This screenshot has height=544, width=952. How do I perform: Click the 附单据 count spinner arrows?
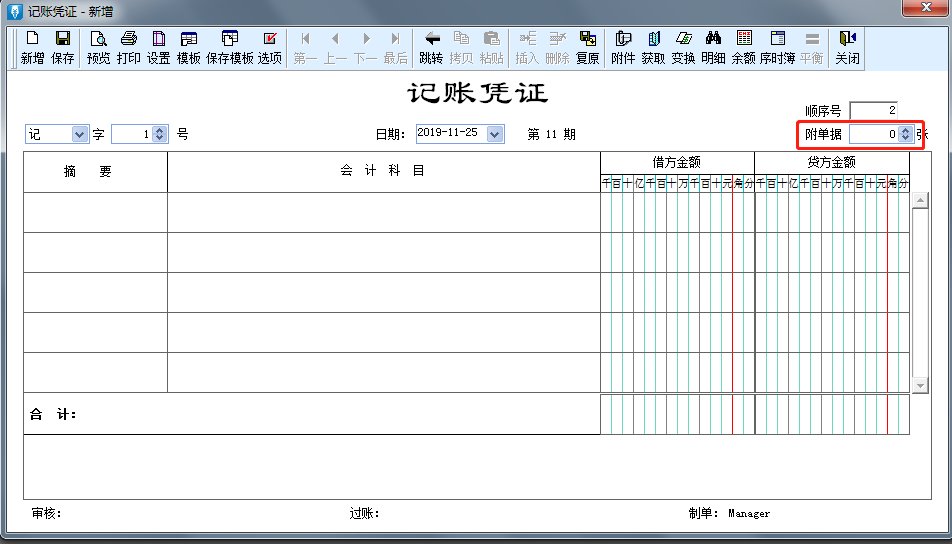(x=905, y=134)
